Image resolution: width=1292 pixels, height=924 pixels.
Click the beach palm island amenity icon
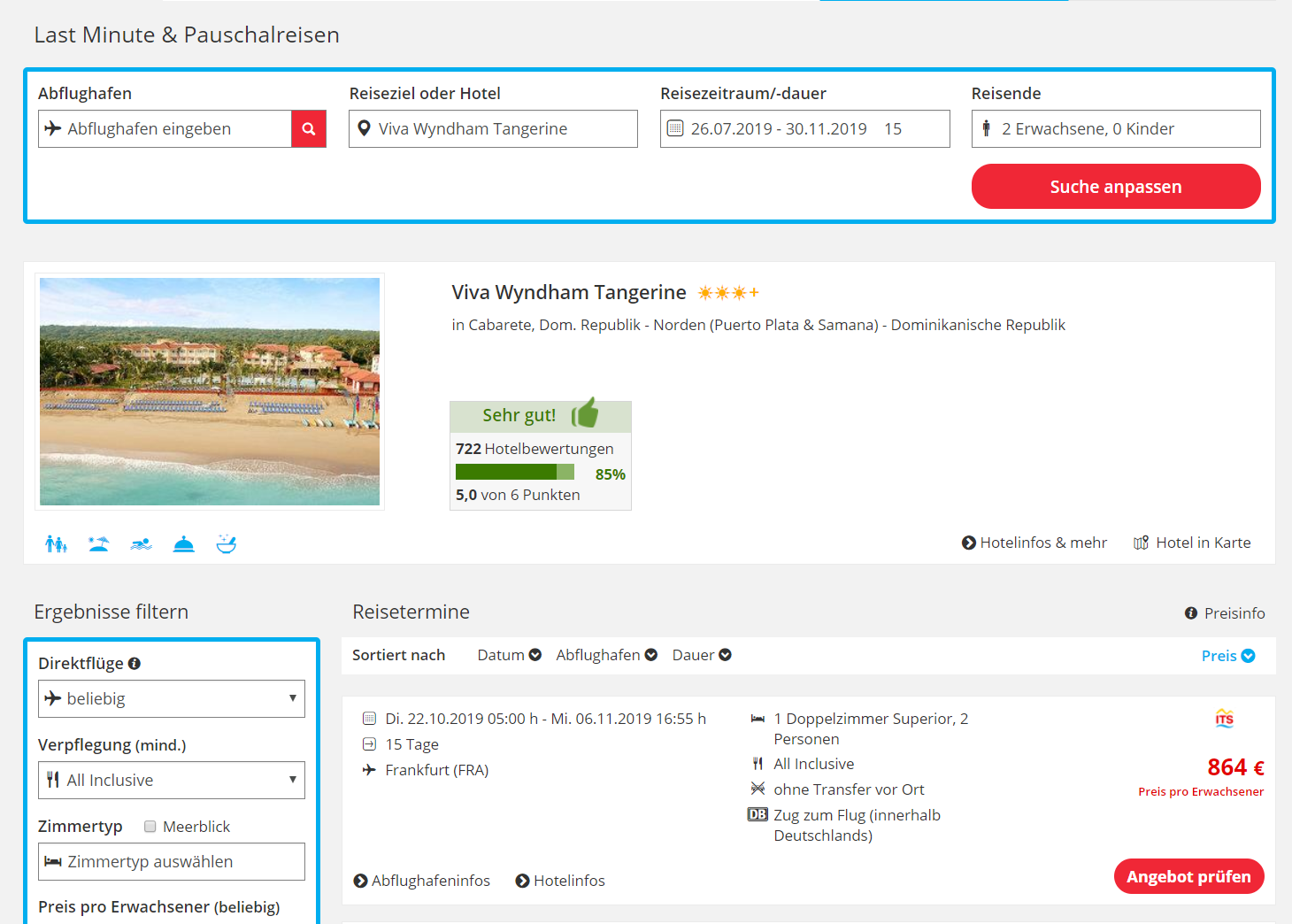point(98,543)
